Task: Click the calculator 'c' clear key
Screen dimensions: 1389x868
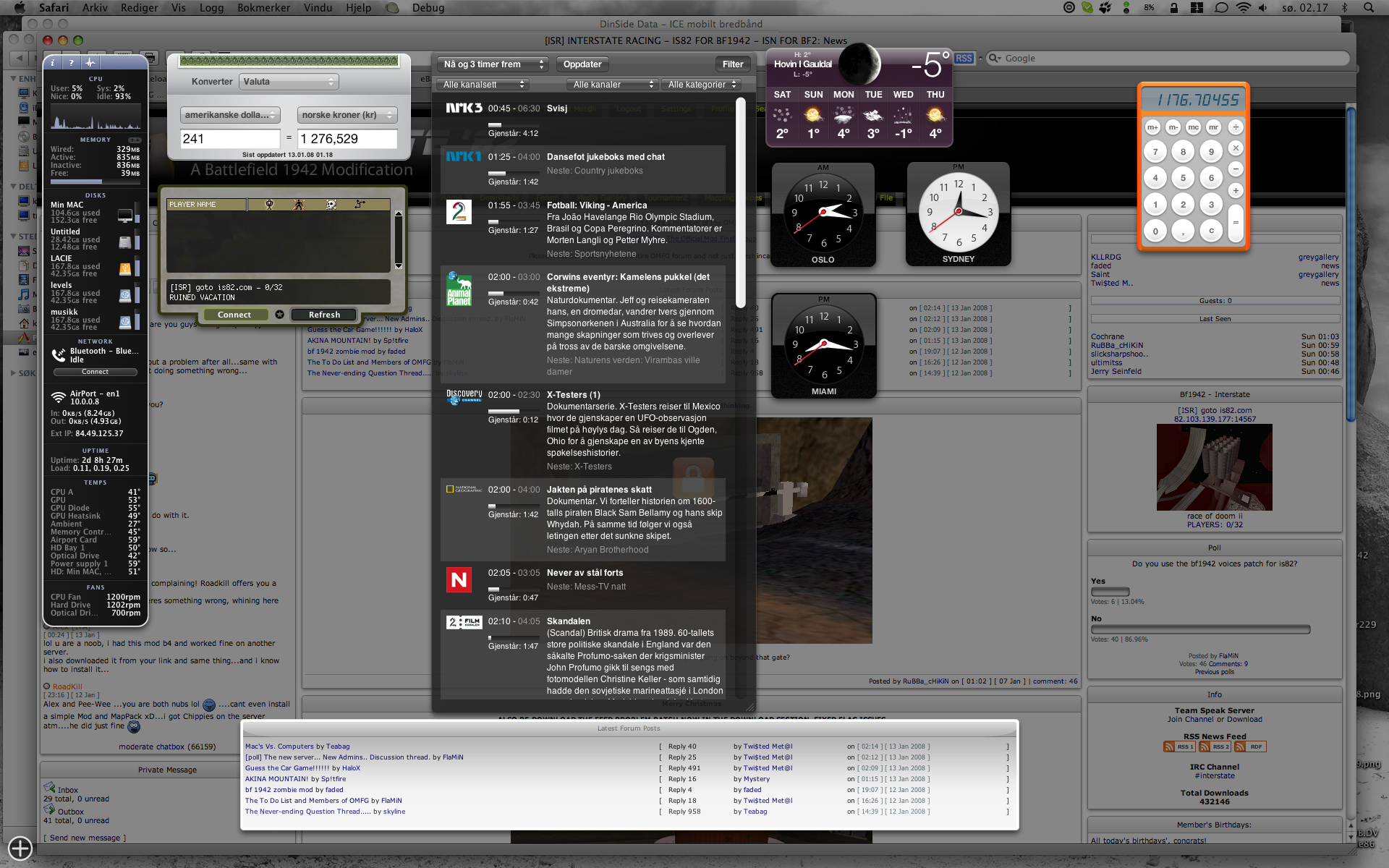Action: point(1211,231)
